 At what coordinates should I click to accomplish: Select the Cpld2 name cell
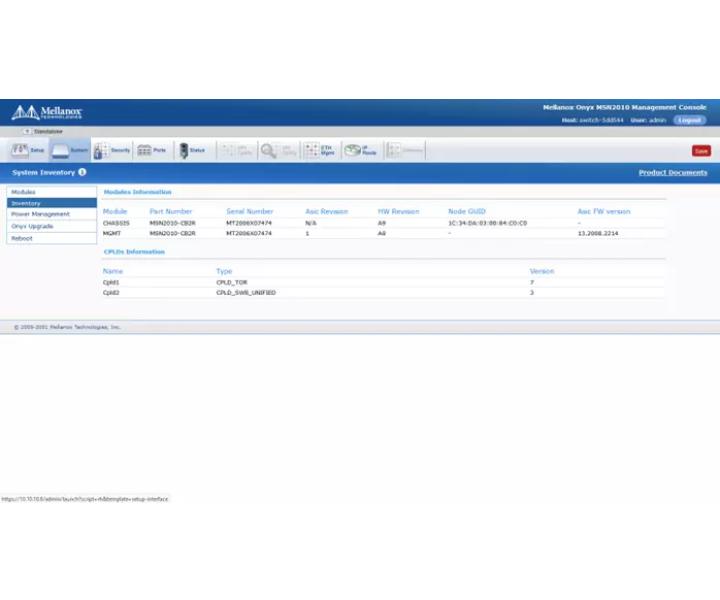pos(111,292)
